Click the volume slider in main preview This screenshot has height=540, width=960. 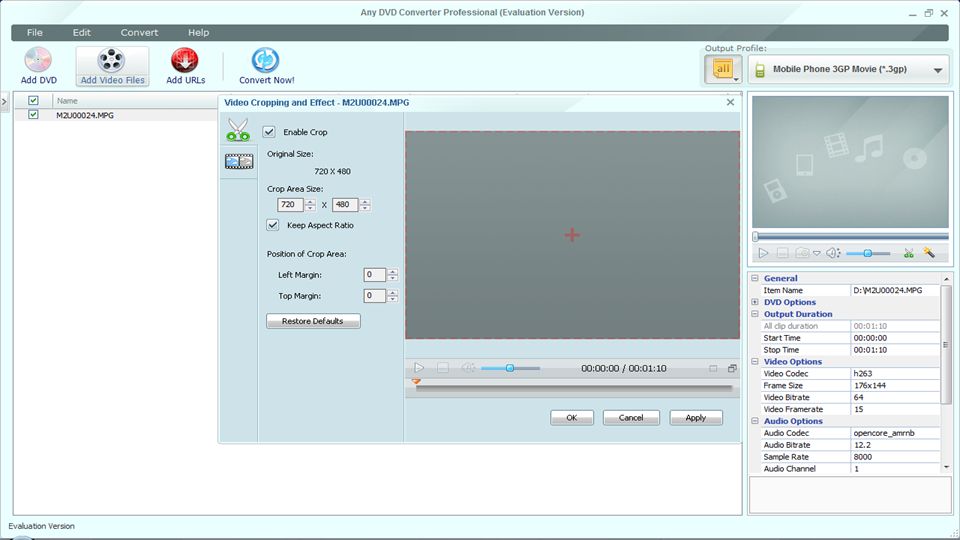click(868, 253)
